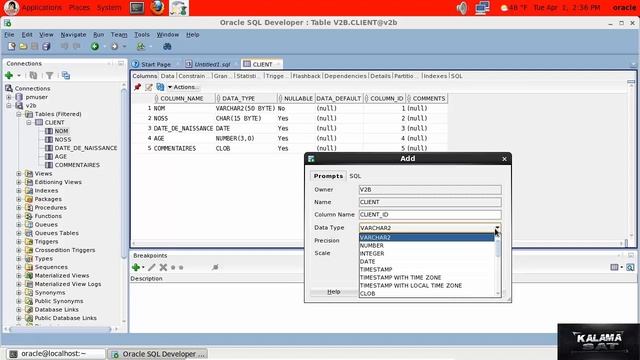This screenshot has width=640, height=360.
Task: Click the Edit table pencil icon
Action: (149, 87)
